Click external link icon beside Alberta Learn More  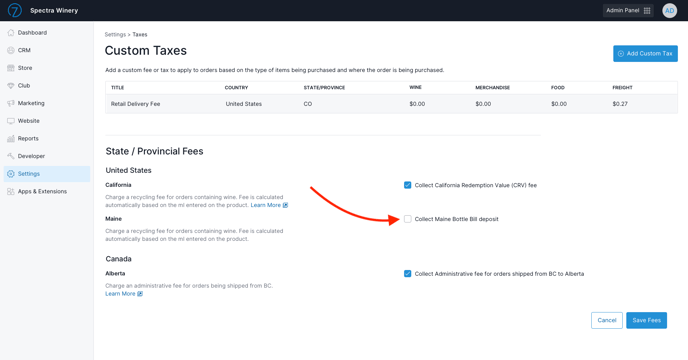[x=140, y=294]
